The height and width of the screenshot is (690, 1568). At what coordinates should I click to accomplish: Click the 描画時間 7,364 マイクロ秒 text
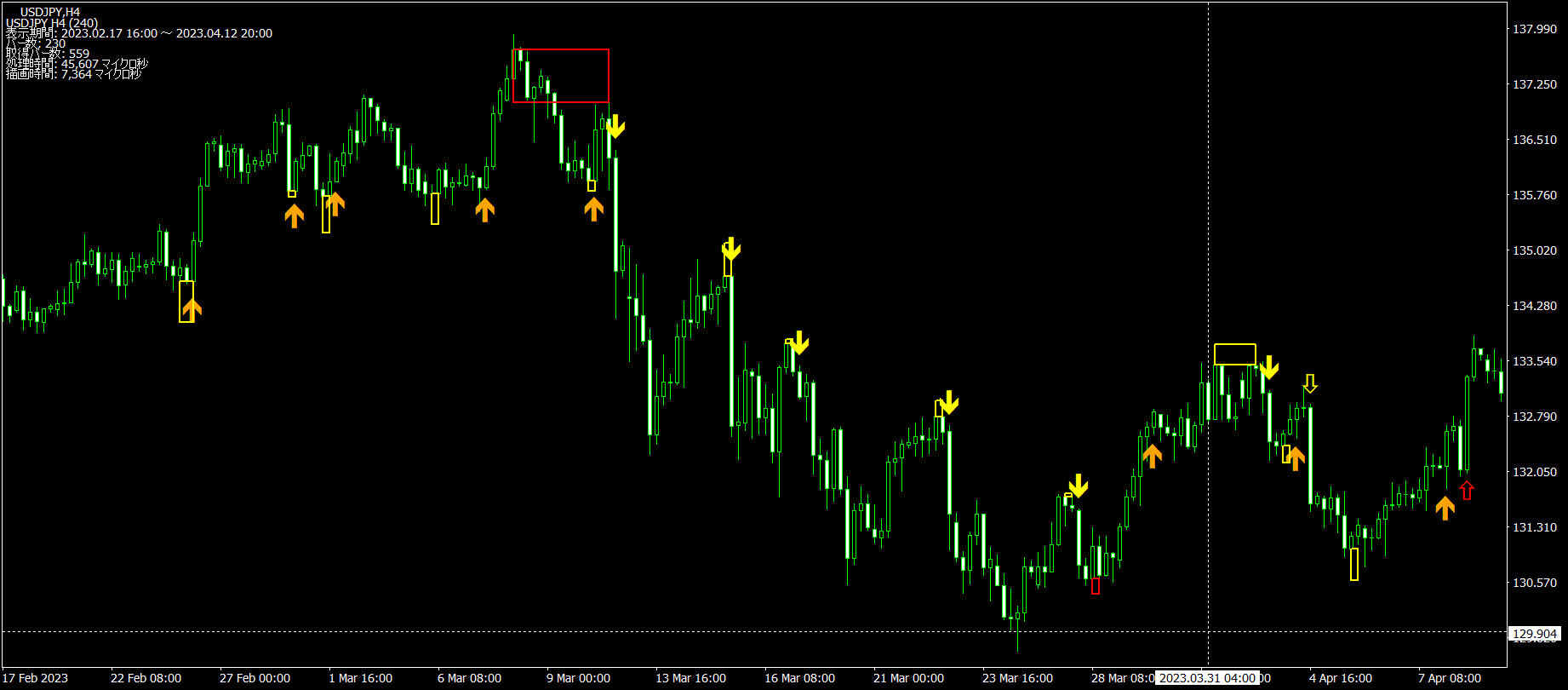[x=74, y=74]
